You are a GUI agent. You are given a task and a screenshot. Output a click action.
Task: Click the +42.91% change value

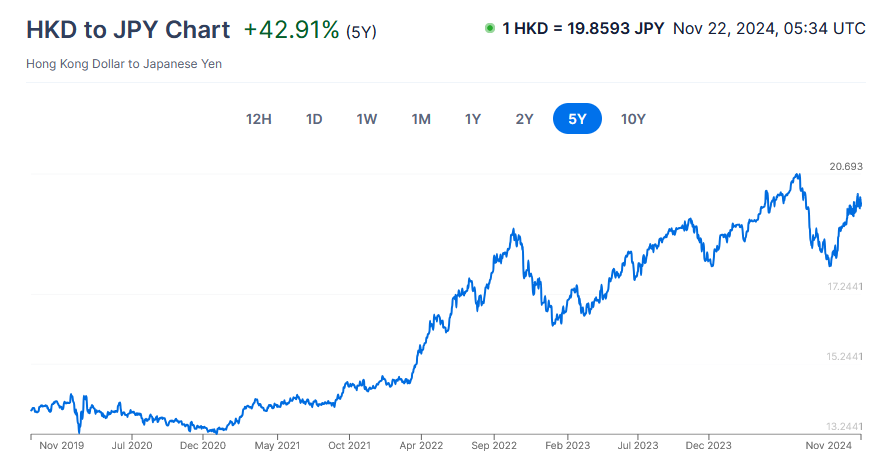(291, 30)
